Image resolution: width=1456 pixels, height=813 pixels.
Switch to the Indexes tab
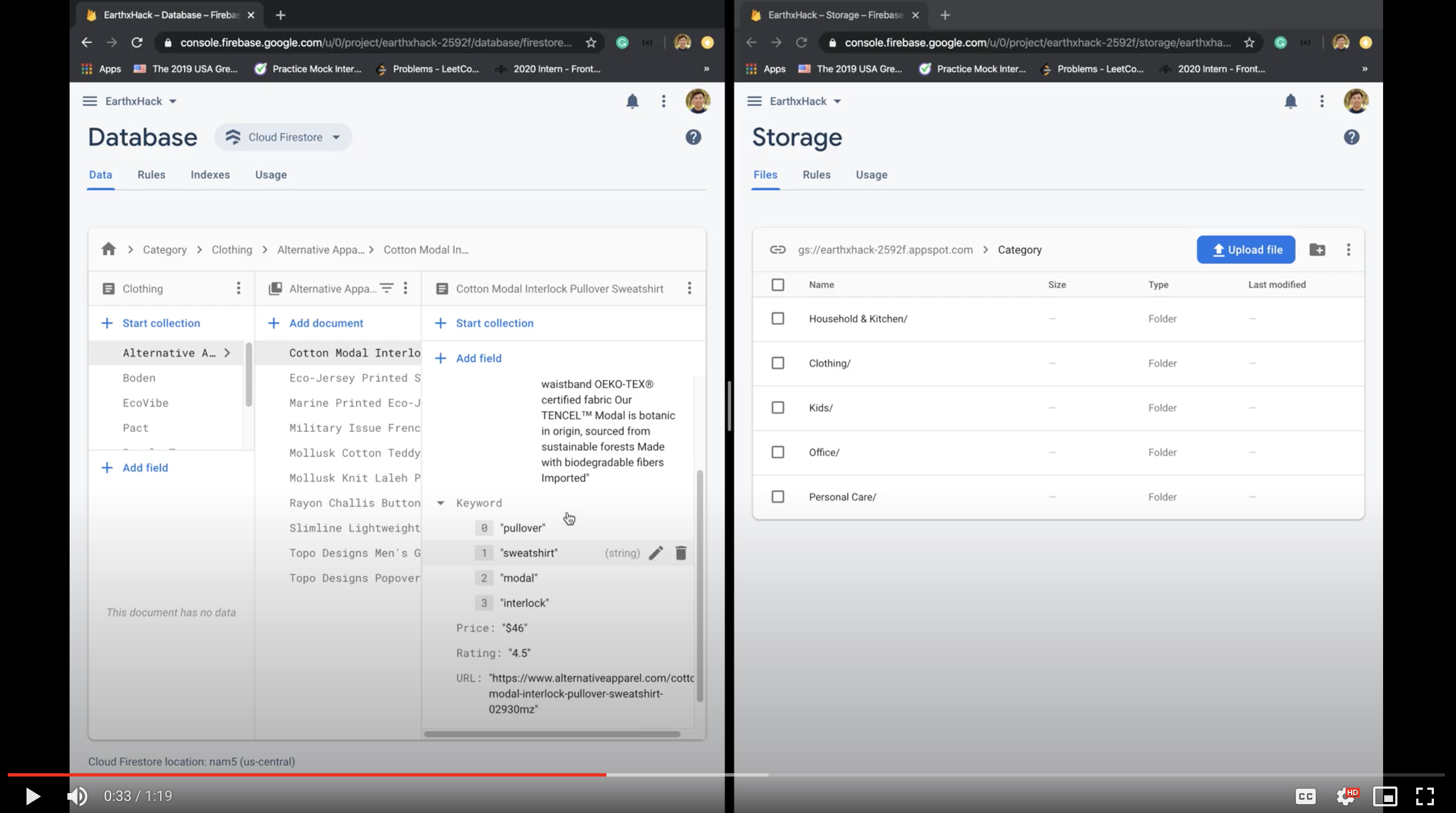coord(210,175)
